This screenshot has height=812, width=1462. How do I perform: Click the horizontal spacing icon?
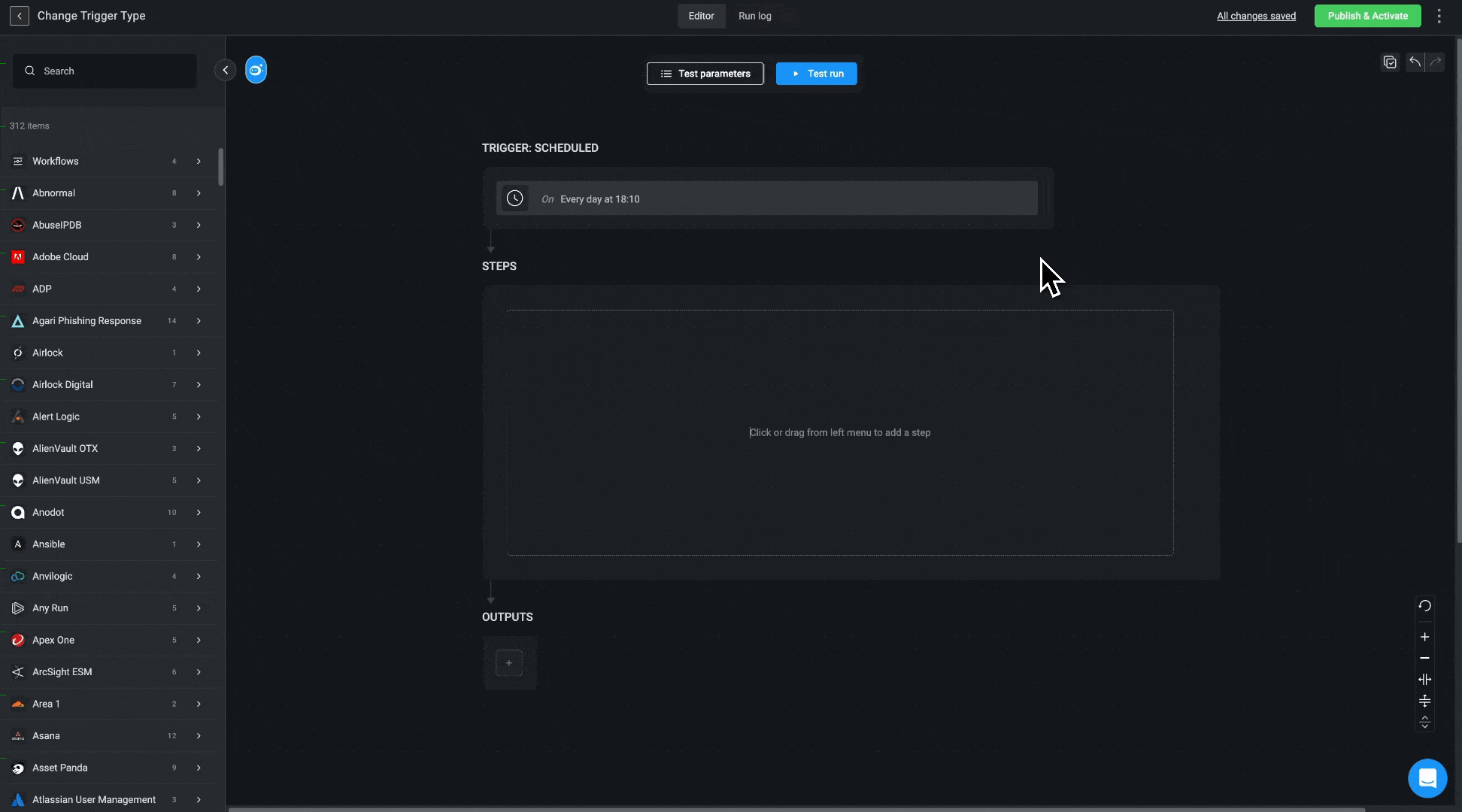click(x=1424, y=680)
